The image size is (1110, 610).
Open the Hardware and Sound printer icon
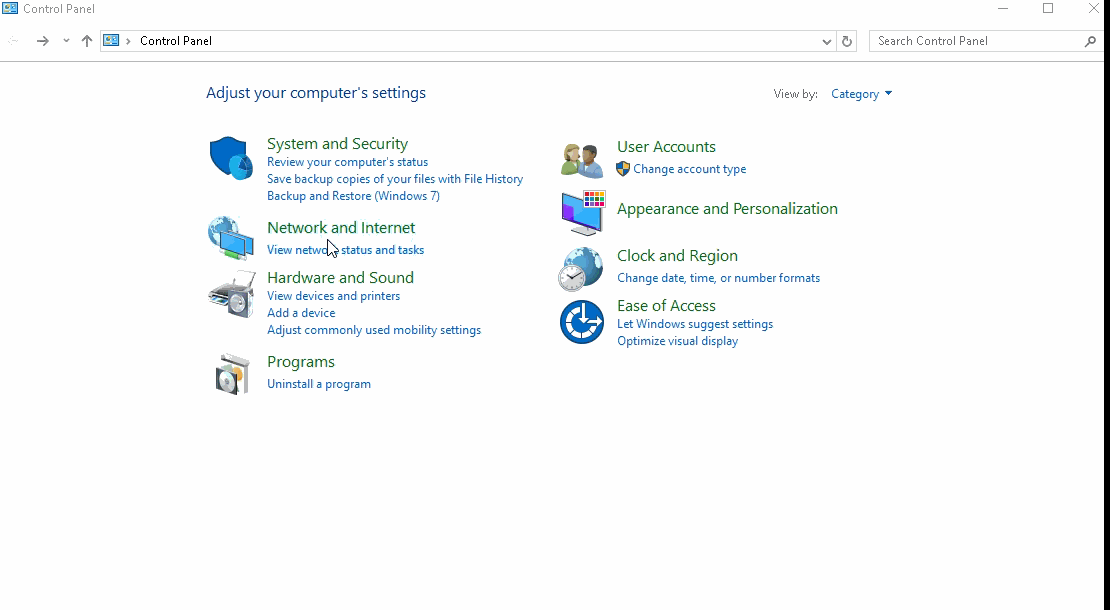click(x=231, y=294)
